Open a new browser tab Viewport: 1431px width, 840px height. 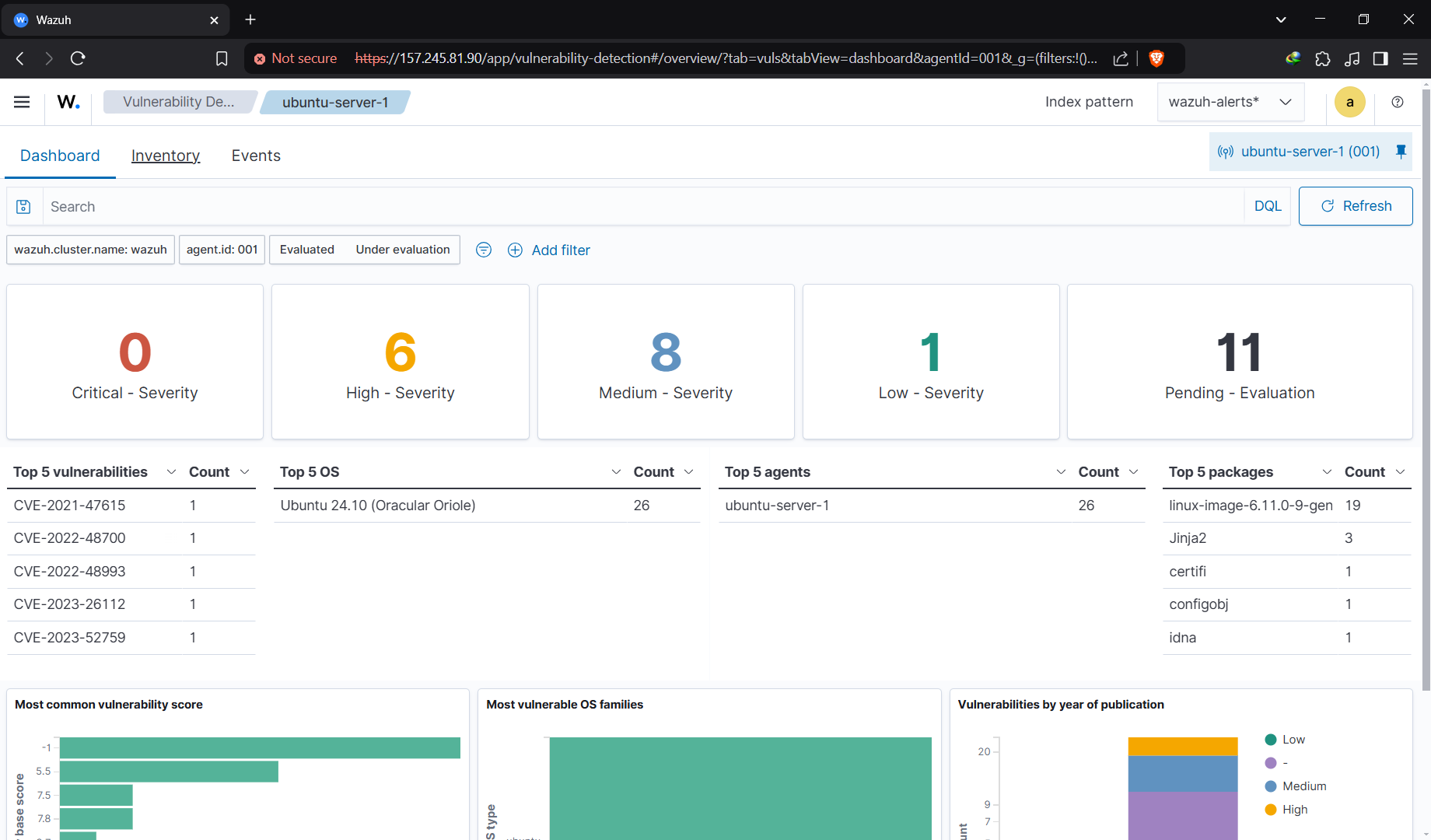(x=250, y=19)
